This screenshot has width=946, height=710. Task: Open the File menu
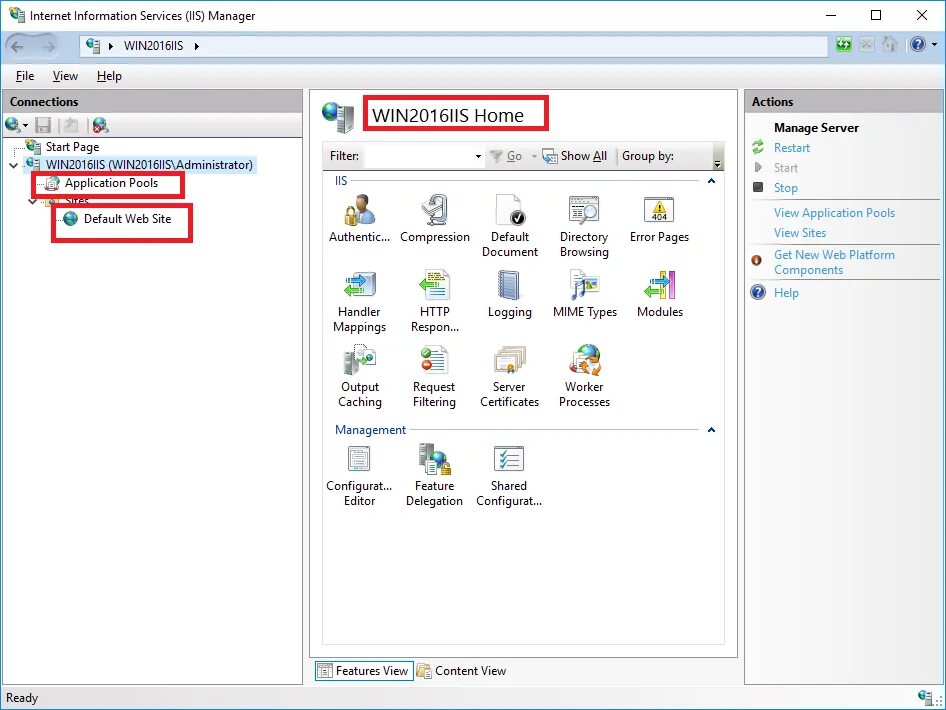coord(25,76)
